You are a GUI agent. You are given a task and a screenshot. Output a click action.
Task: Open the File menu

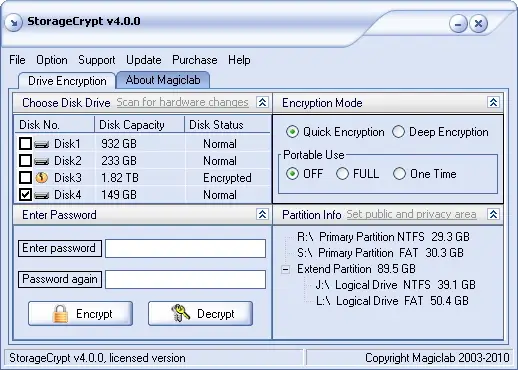coord(17,60)
